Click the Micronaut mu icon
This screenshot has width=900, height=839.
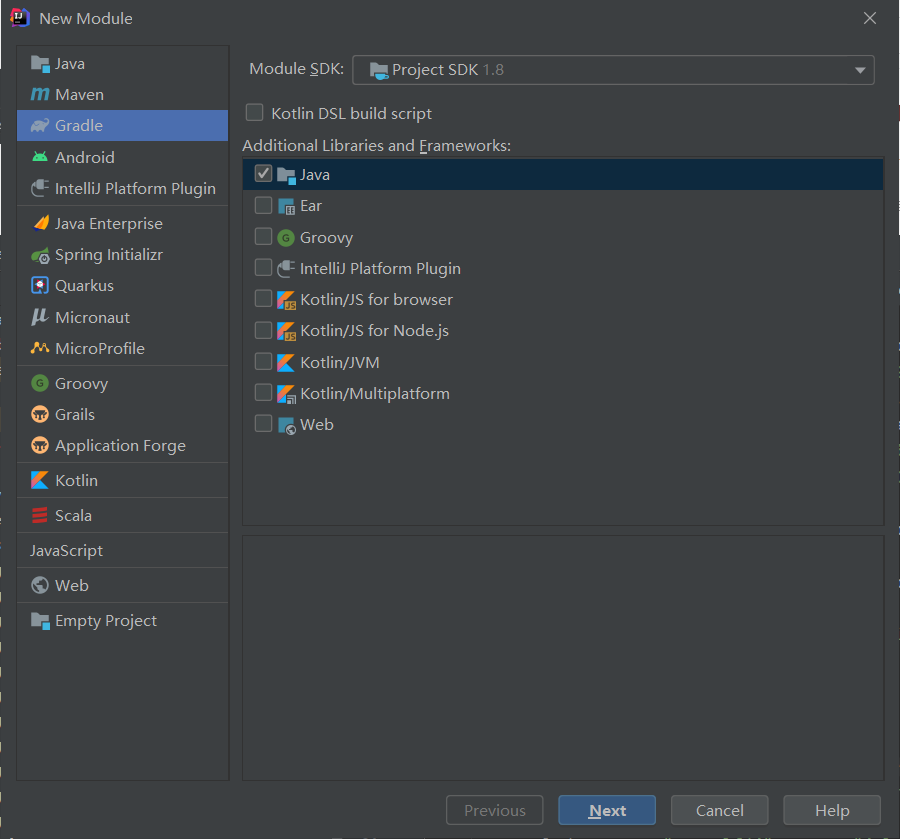click(x=40, y=317)
